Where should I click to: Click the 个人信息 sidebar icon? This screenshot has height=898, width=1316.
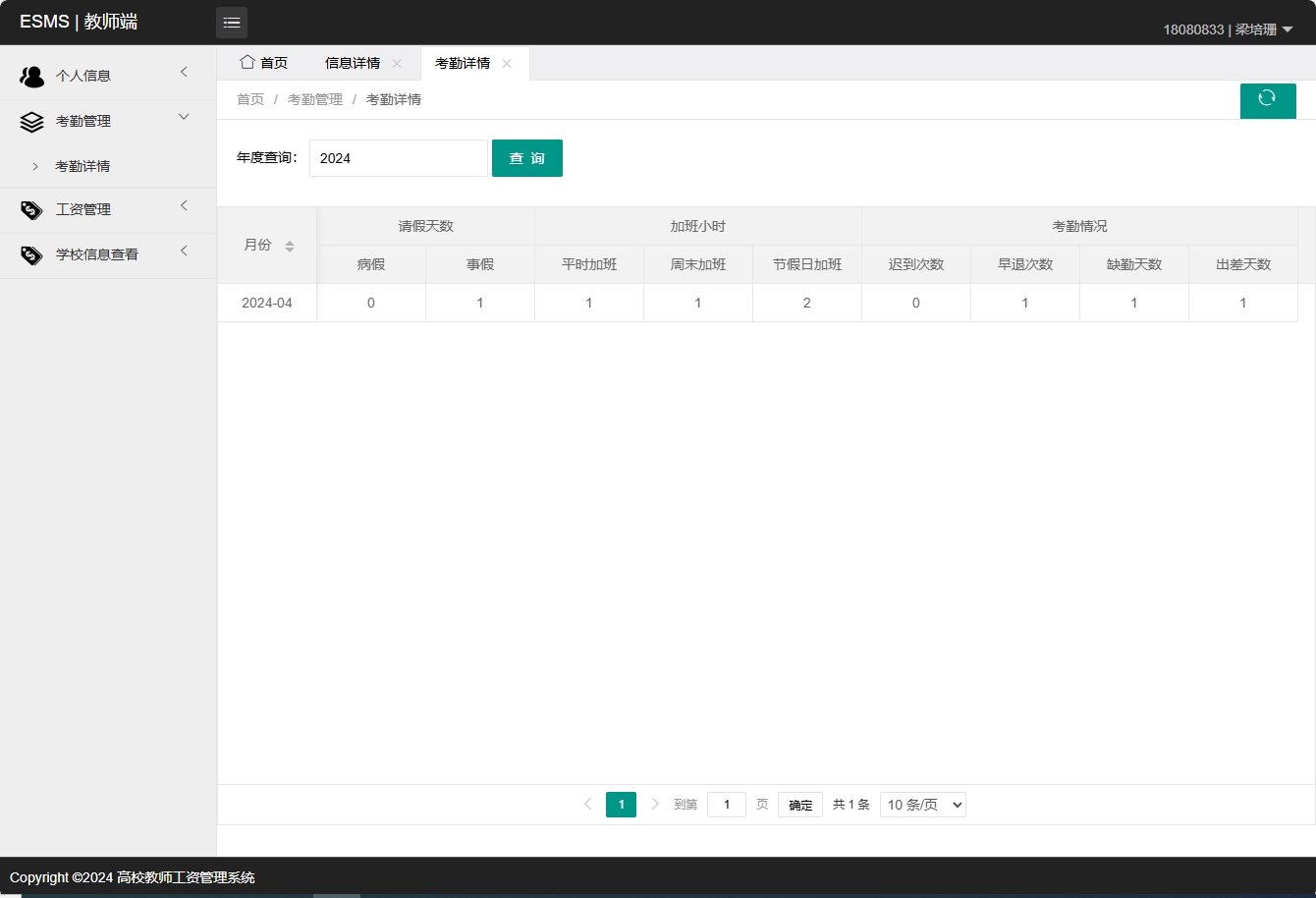(32, 75)
